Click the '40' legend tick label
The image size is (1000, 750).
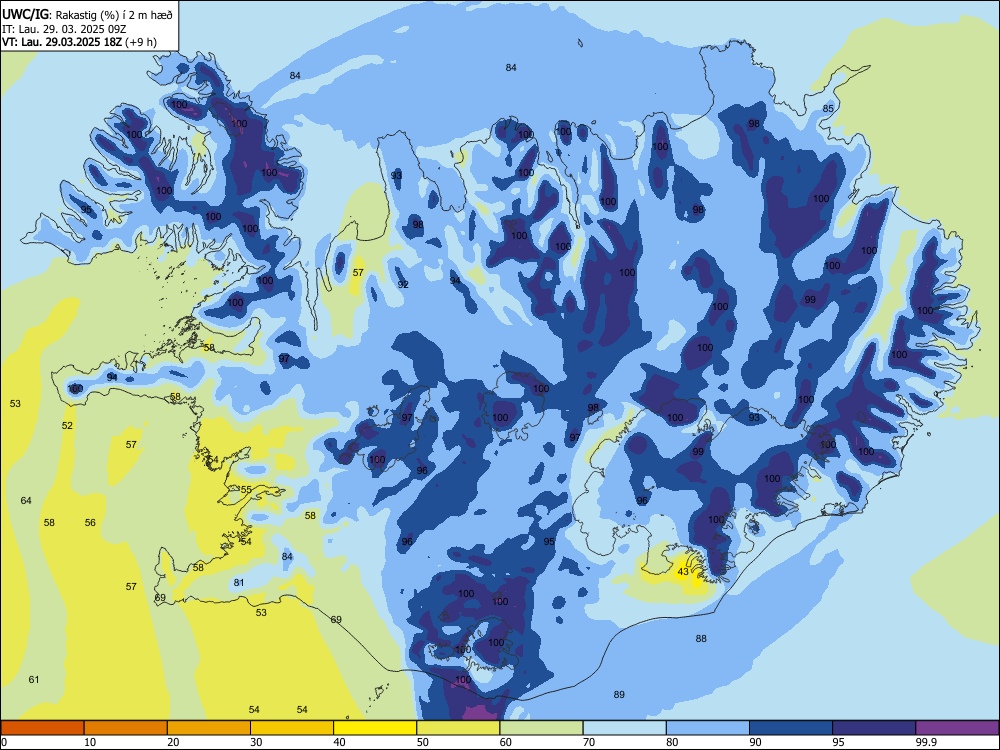pos(339,742)
